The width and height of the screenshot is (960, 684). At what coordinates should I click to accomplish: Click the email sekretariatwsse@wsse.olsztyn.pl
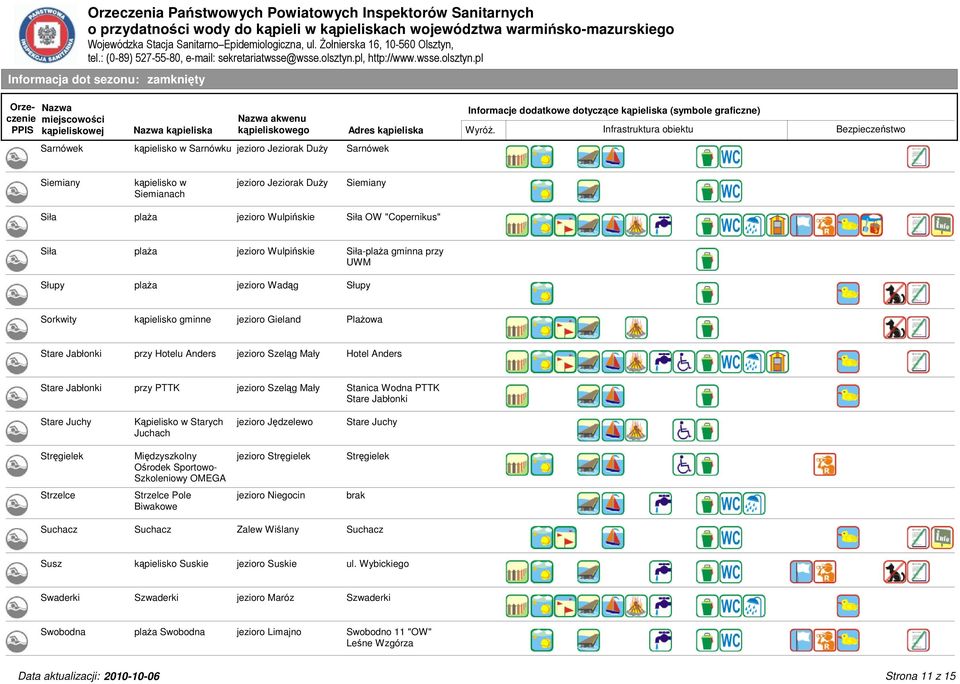pyautogui.click(x=291, y=59)
